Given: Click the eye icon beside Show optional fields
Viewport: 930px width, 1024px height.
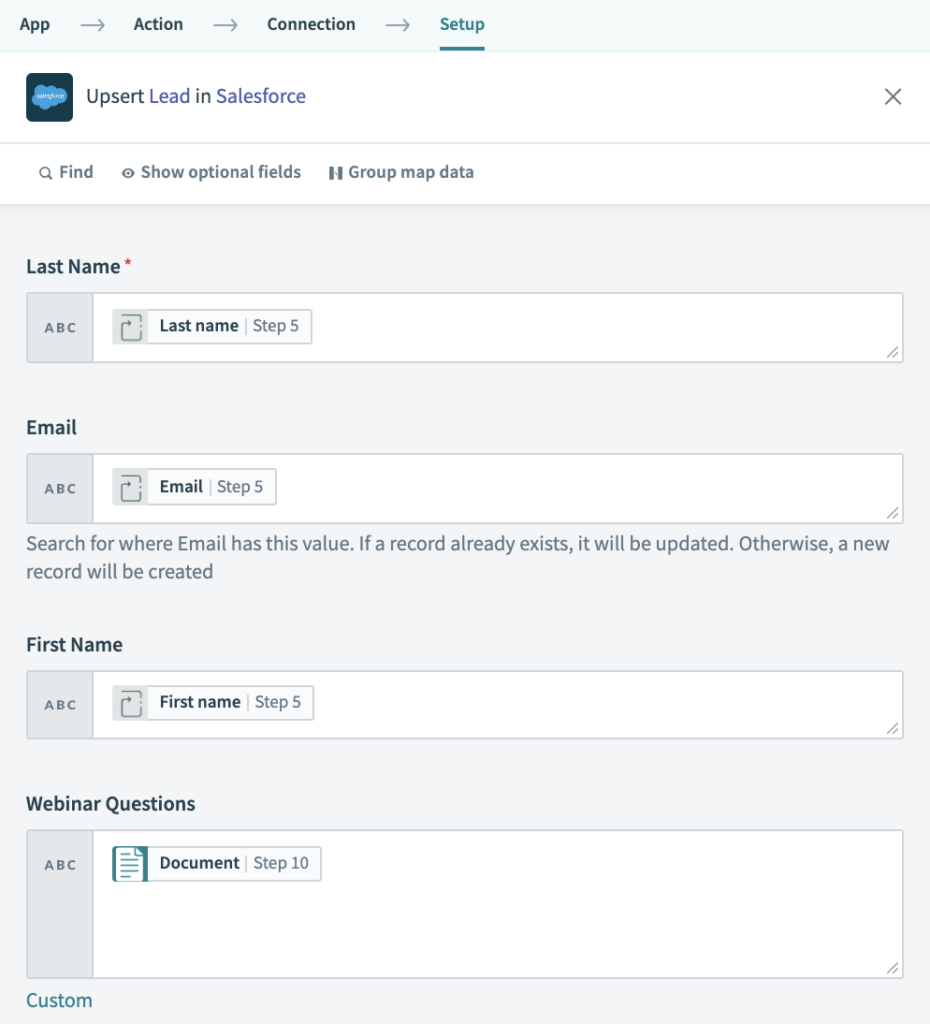Looking at the screenshot, I should click(128, 172).
